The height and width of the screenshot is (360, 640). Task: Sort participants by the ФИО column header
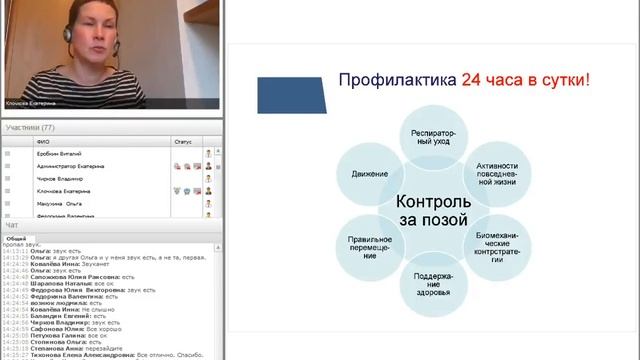coord(102,142)
